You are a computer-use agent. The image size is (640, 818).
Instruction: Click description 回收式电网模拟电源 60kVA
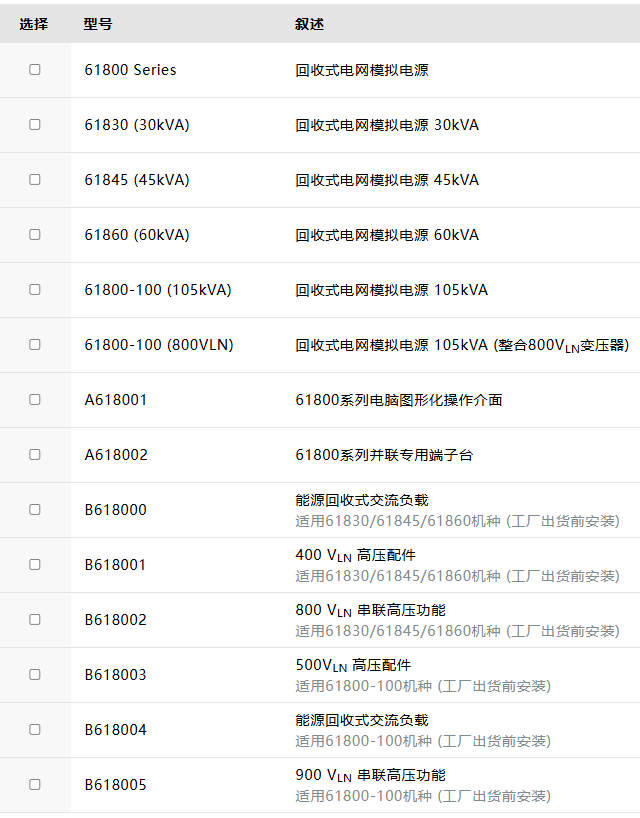(x=387, y=235)
